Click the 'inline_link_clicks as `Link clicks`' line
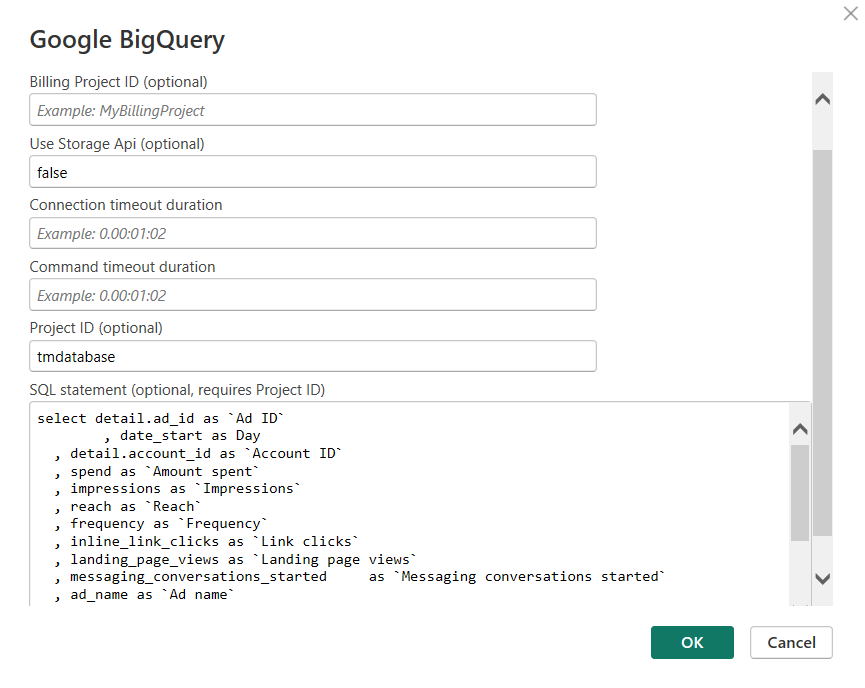 (206, 542)
